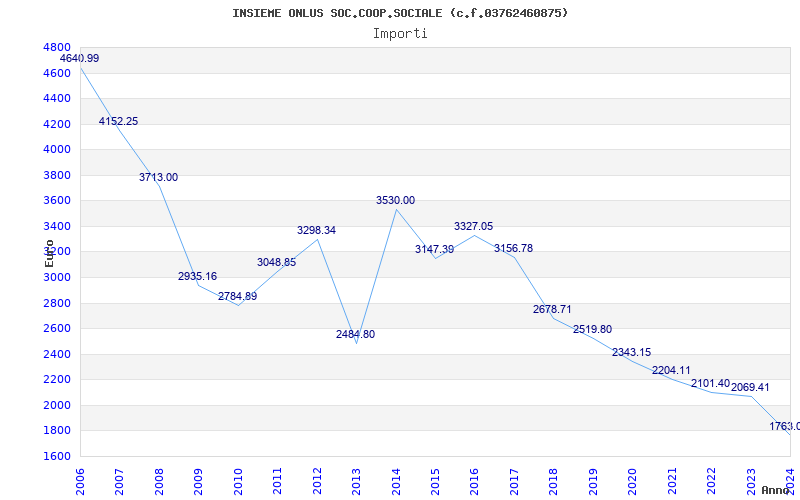800x500 pixels.
Task: Click the 3600 y-axis tick label
Action: [57, 201]
